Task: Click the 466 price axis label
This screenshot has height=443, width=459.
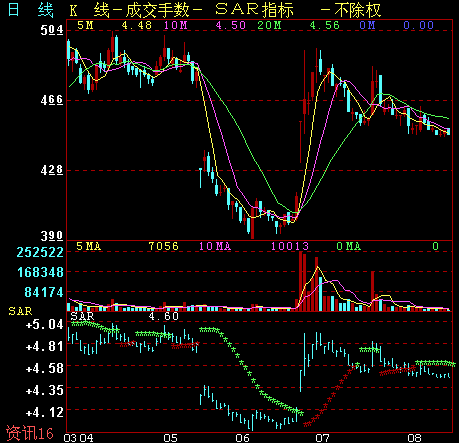Action: click(x=52, y=100)
